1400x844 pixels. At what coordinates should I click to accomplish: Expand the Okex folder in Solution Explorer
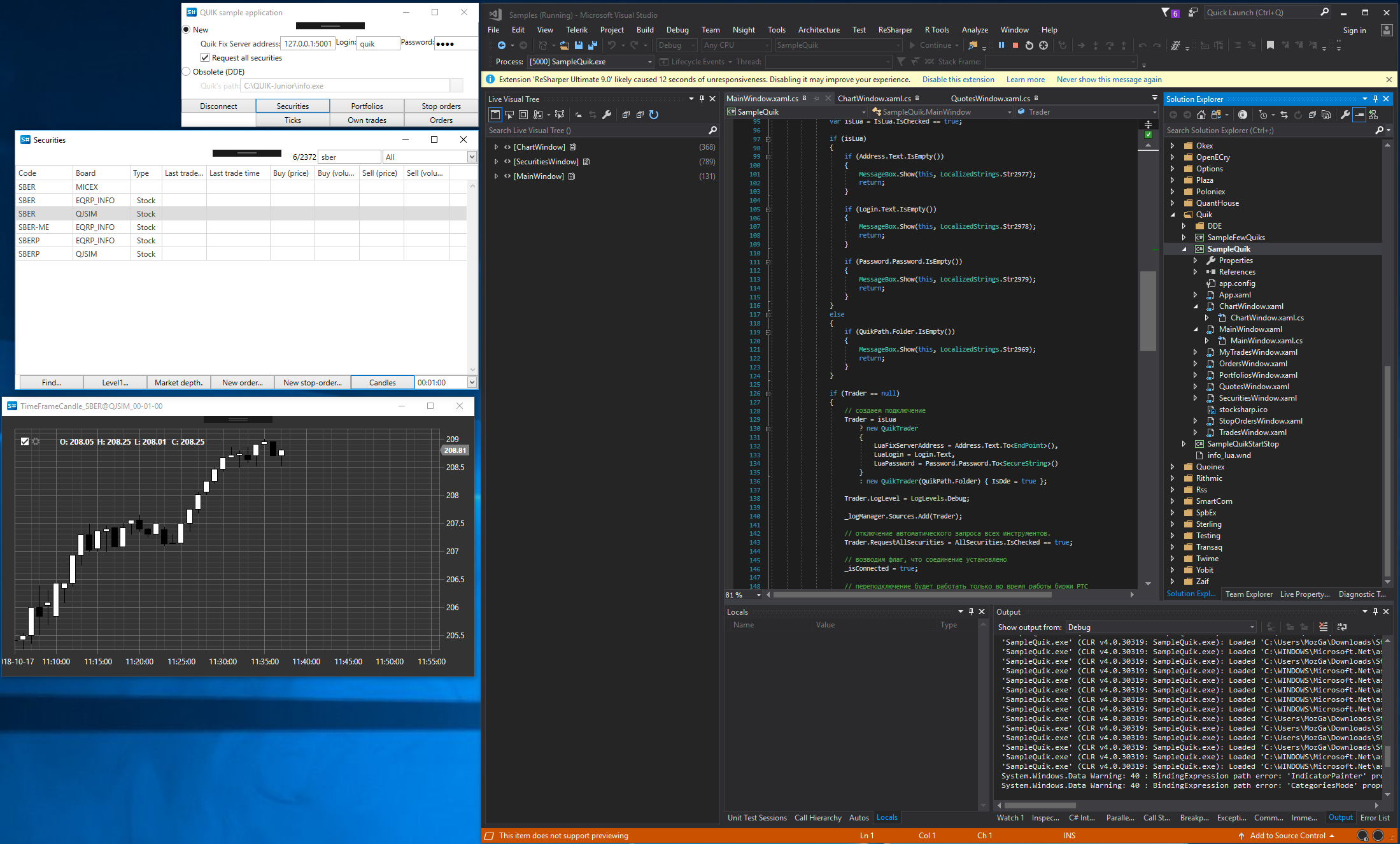[1172, 146]
